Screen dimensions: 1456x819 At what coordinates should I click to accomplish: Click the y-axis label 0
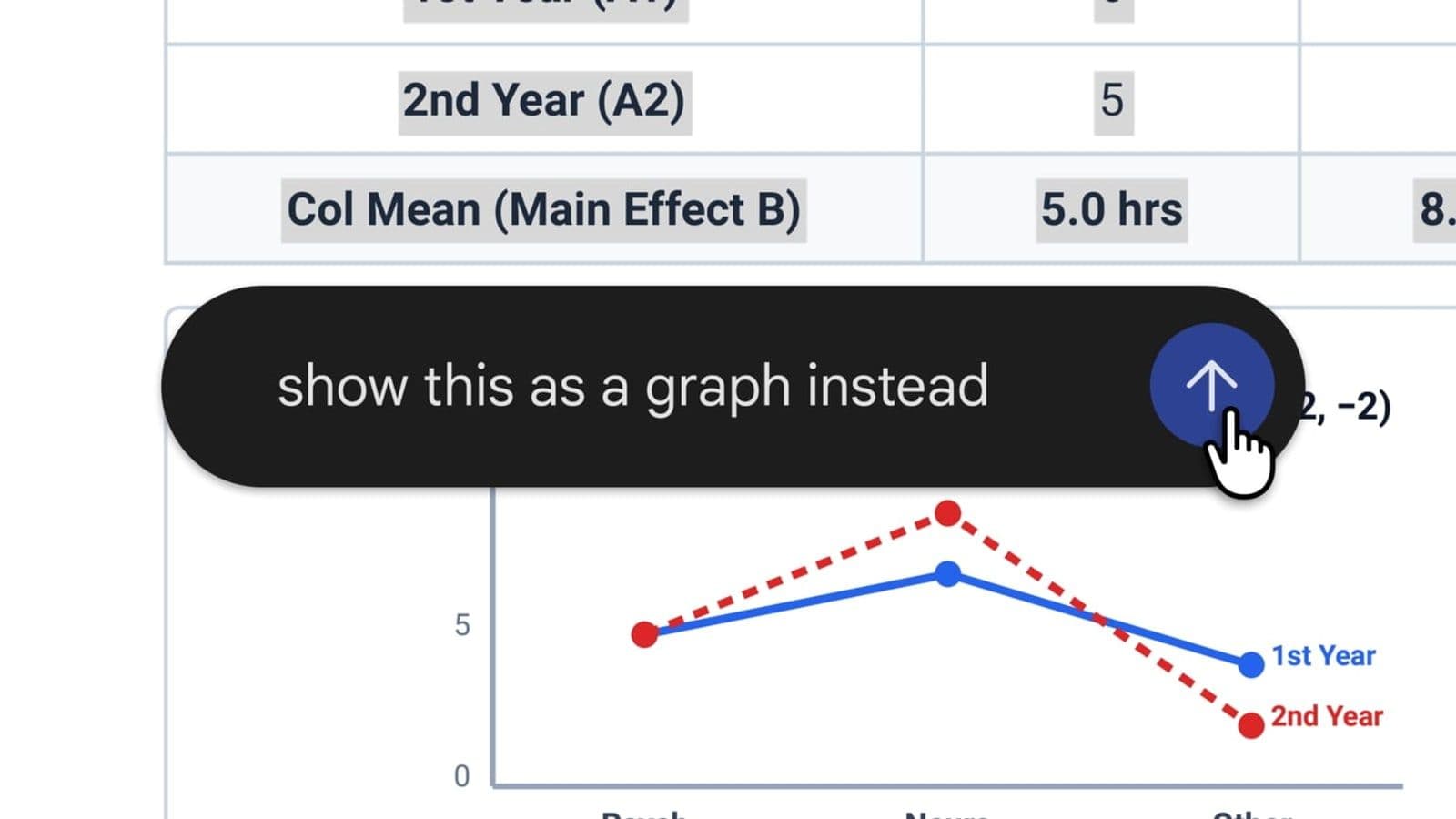point(462,776)
